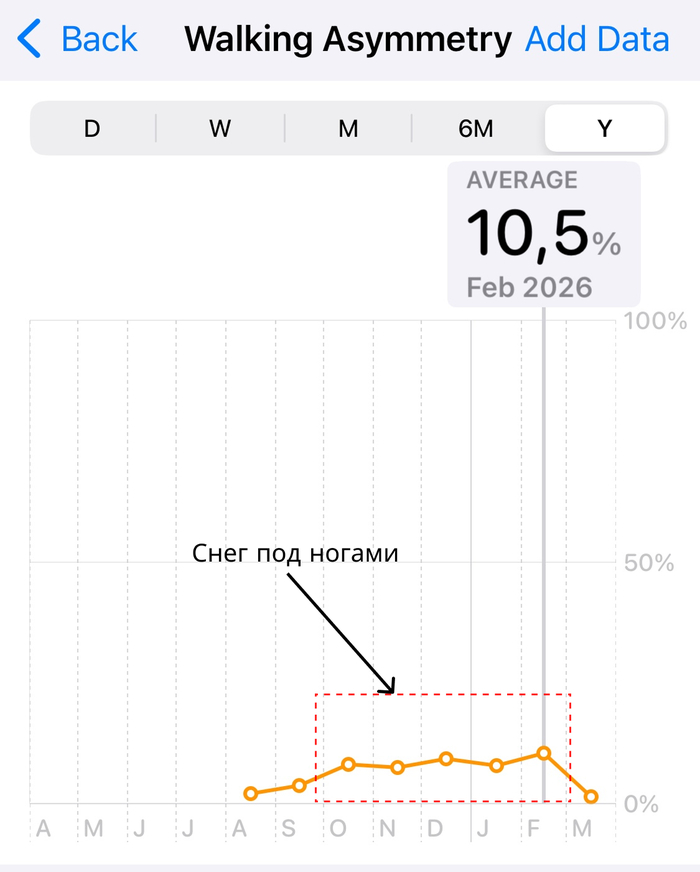Select the November data point above N
The image size is (700, 872).
[x=397, y=768]
